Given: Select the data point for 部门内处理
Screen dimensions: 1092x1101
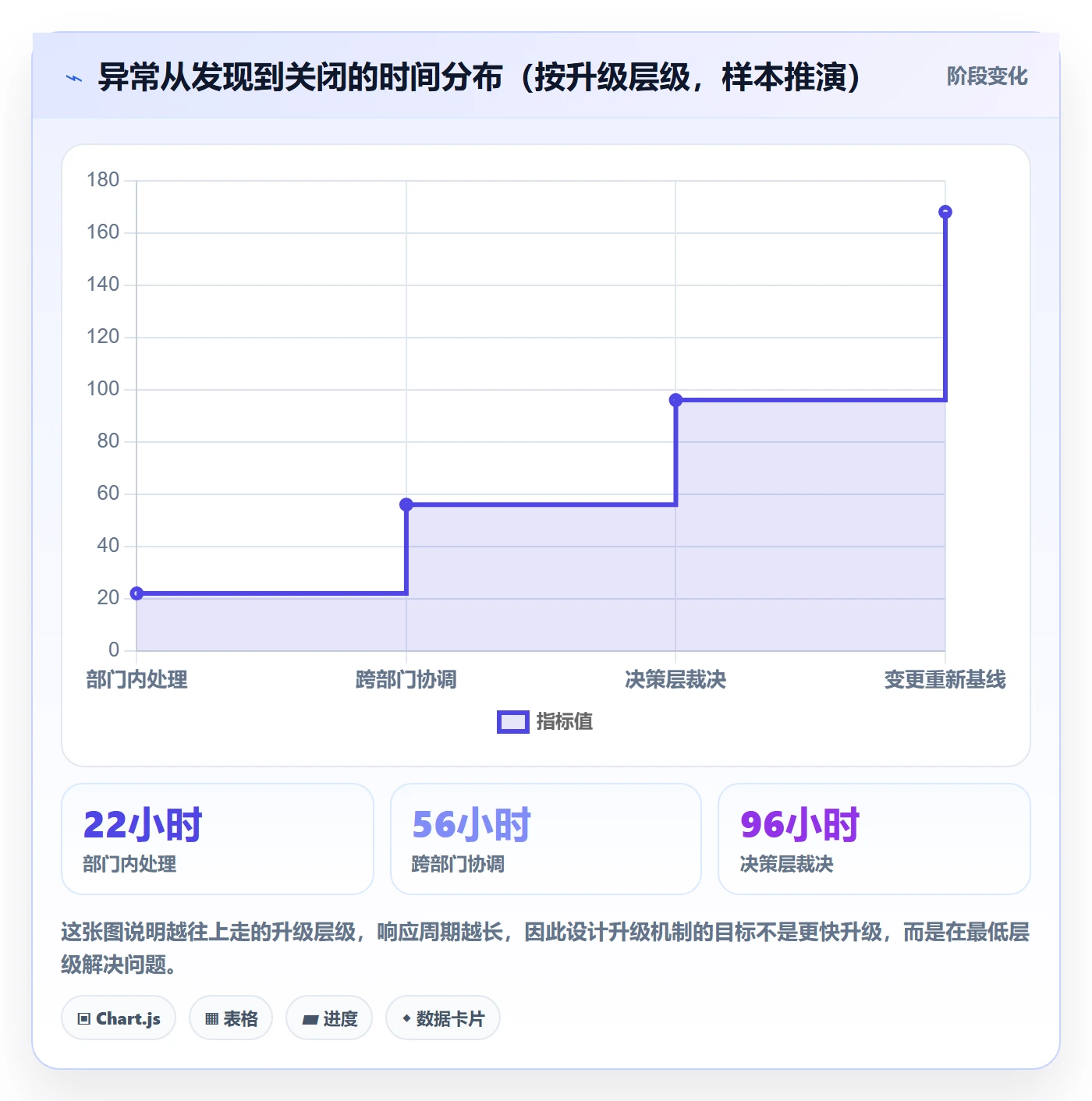Looking at the screenshot, I should point(136,593).
